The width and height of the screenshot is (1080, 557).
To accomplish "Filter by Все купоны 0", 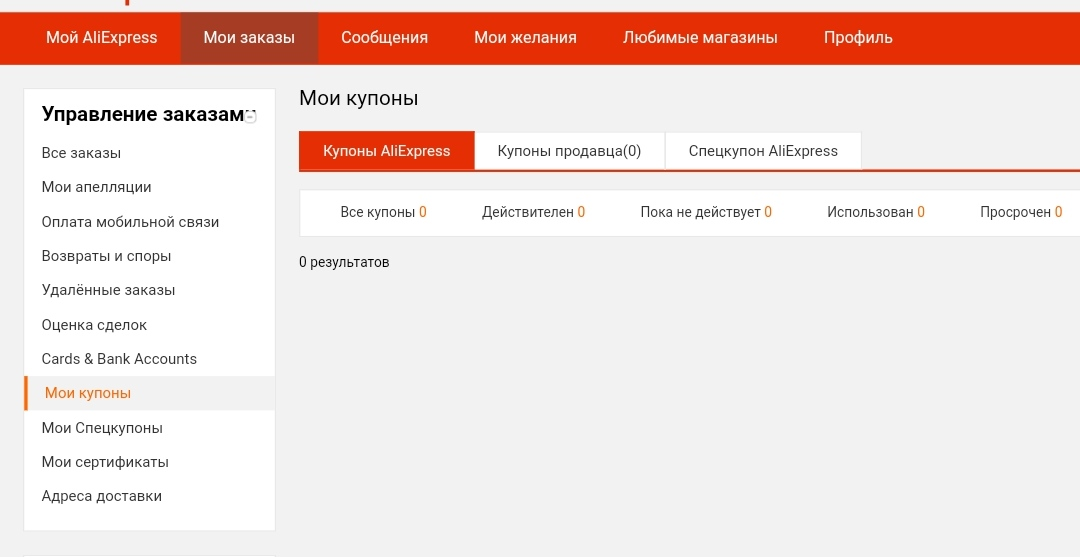I will (x=383, y=212).
